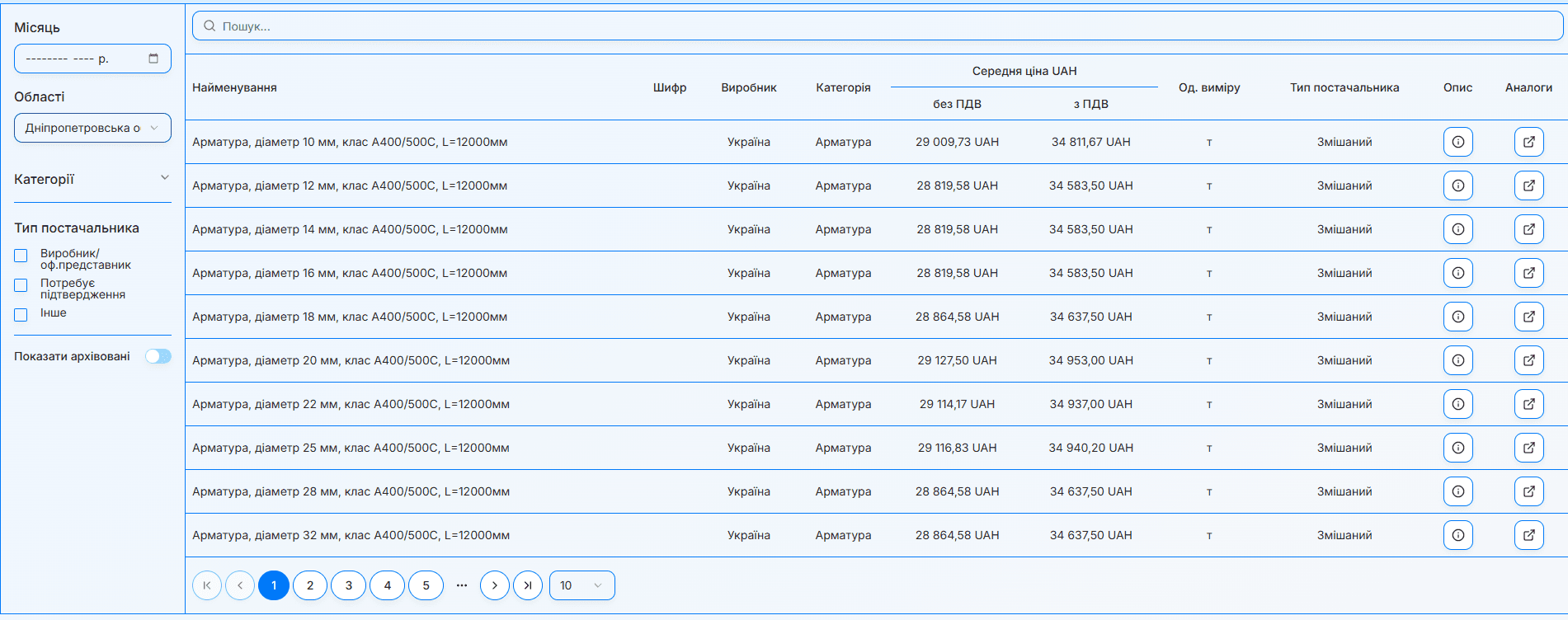The image size is (1568, 620).
Task: Open analogs for 32 mm rebar row
Action: pos(1528,535)
